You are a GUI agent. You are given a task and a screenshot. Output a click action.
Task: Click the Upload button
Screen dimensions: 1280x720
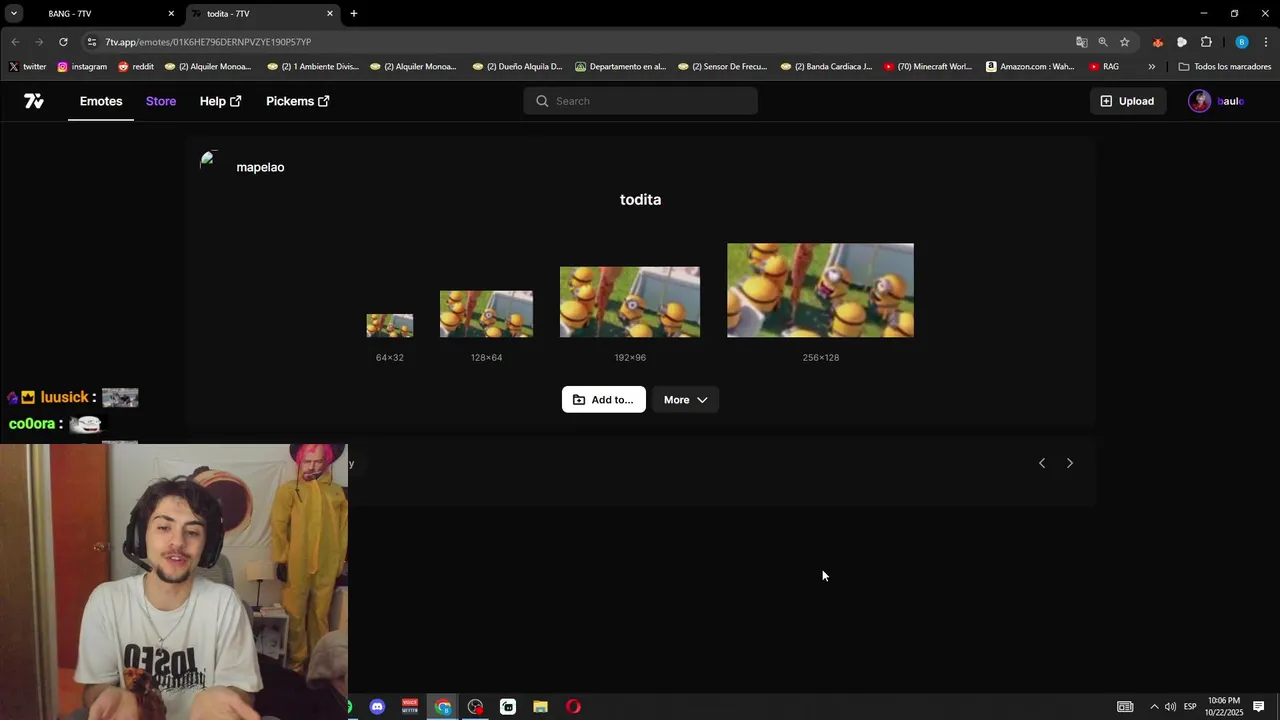pos(1127,101)
